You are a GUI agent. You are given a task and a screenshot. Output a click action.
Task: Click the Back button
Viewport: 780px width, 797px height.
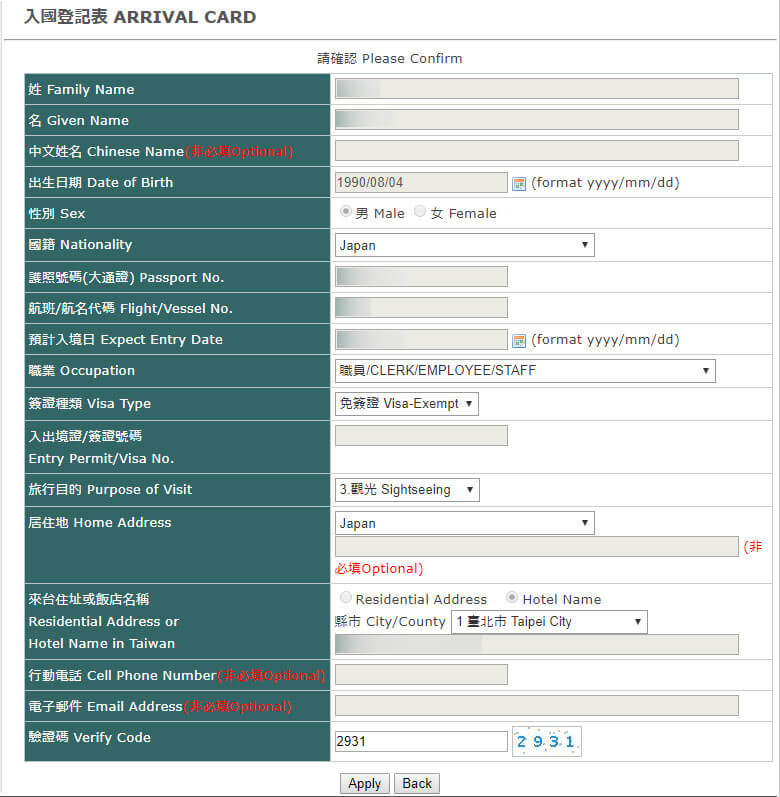pyautogui.click(x=417, y=783)
